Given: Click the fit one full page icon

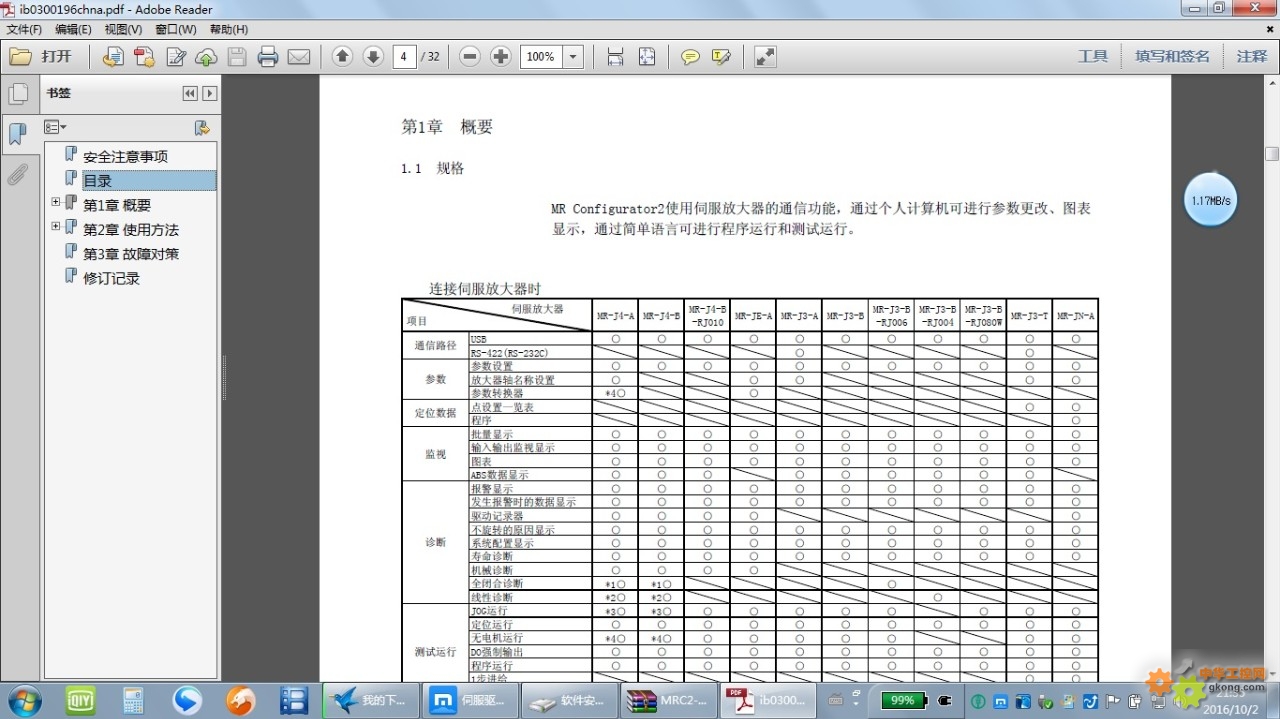Looking at the screenshot, I should [x=647, y=57].
